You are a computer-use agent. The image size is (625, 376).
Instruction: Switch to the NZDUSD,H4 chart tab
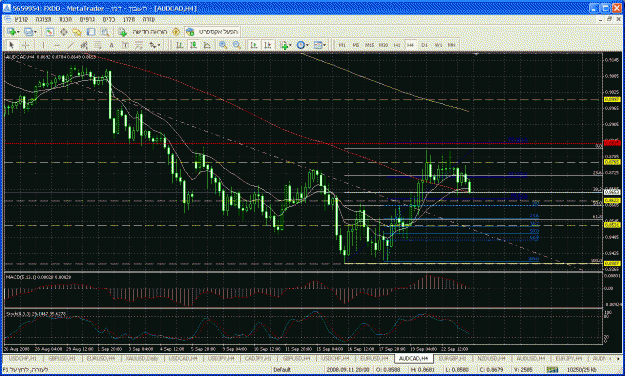pyautogui.click(x=491, y=359)
